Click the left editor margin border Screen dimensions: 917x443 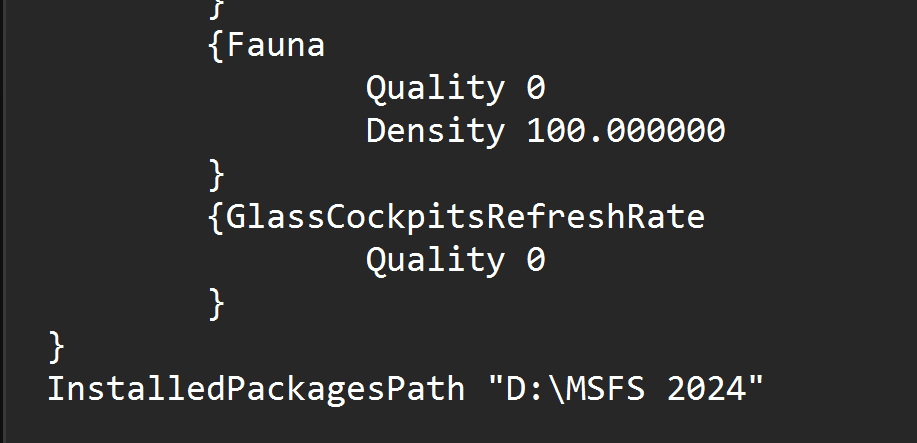click(3, 221)
